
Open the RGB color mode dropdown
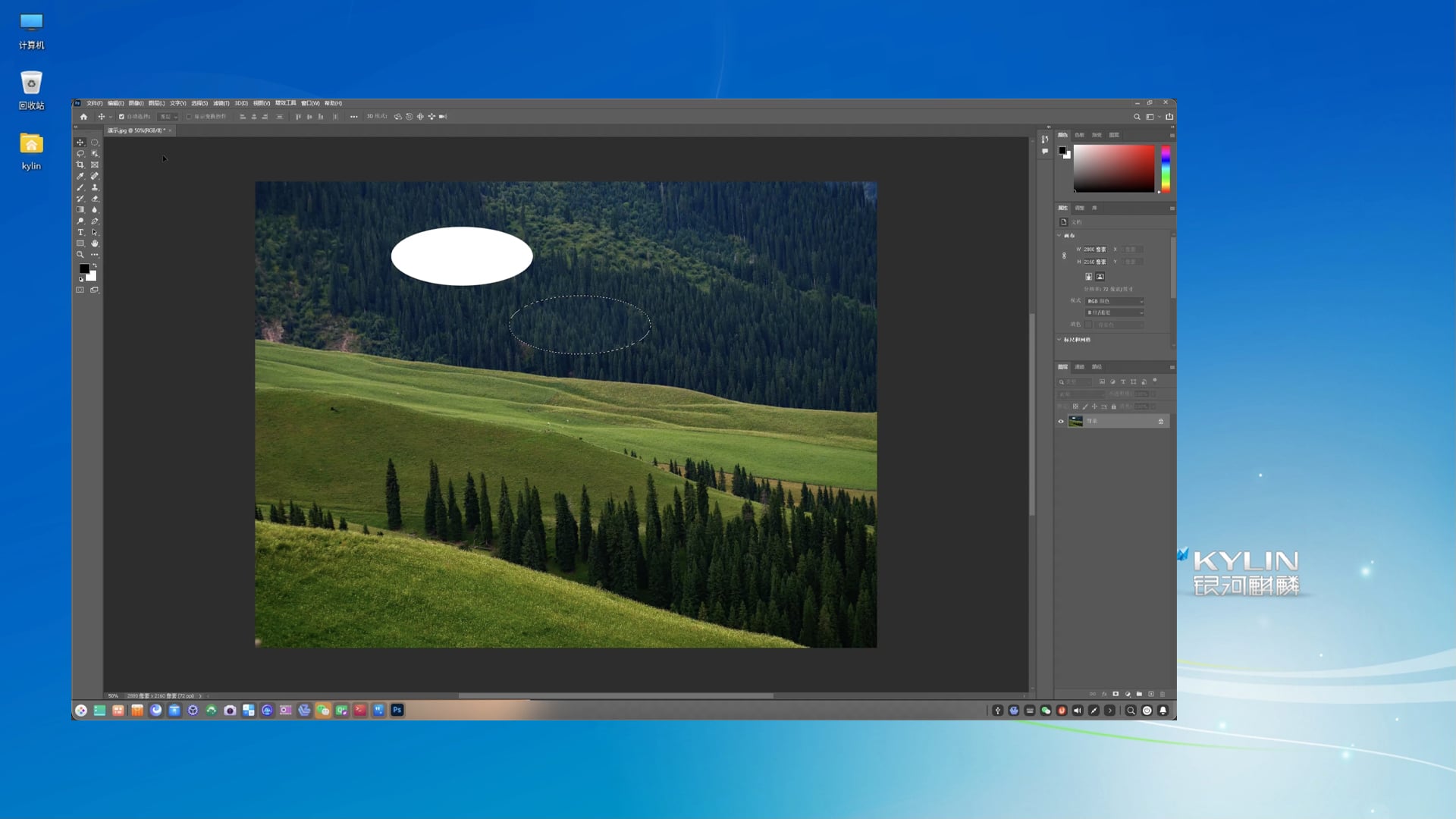click(x=1114, y=301)
